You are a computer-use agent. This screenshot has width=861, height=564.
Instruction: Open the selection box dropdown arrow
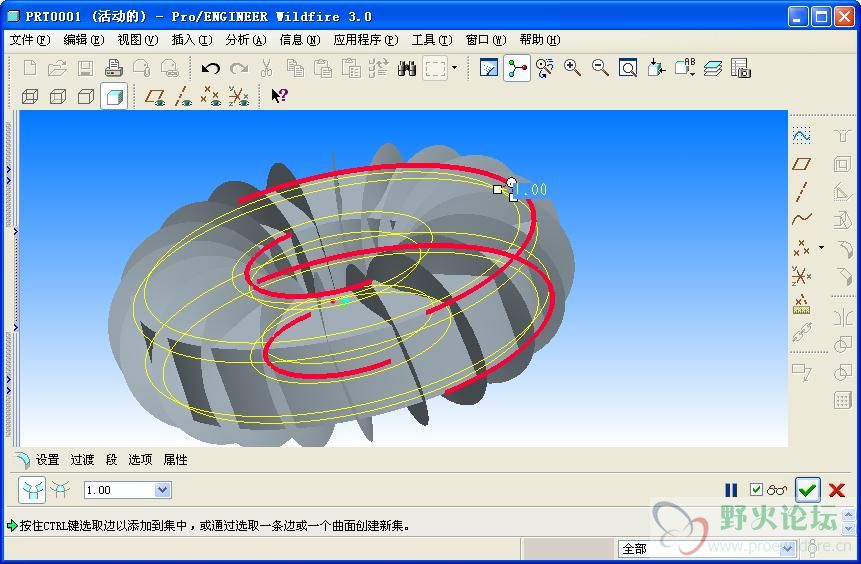[455, 68]
